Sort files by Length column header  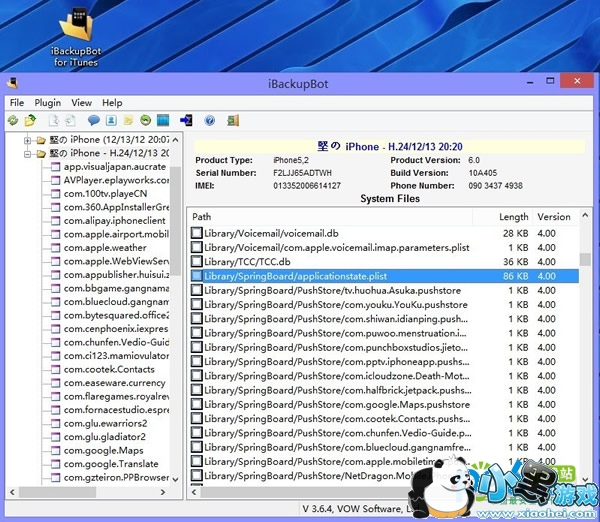point(513,217)
